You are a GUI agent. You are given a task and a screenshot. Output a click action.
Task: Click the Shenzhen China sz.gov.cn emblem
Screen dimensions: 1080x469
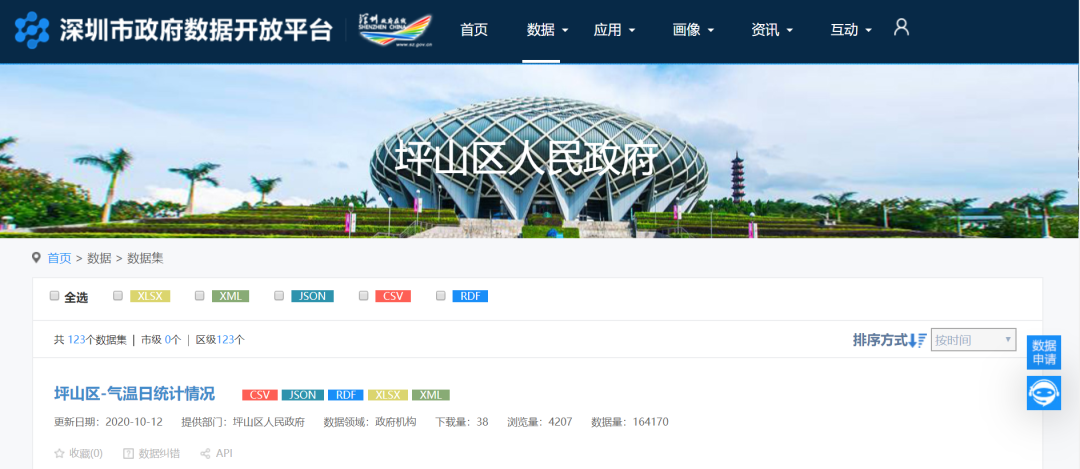(395, 30)
